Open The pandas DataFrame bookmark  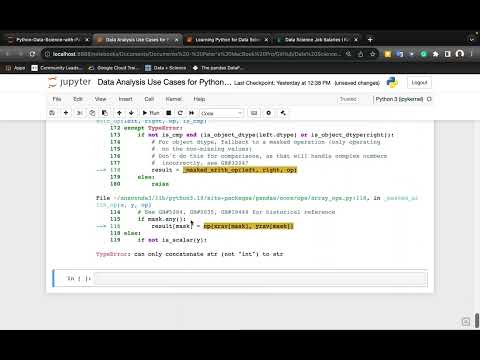pos(218,68)
